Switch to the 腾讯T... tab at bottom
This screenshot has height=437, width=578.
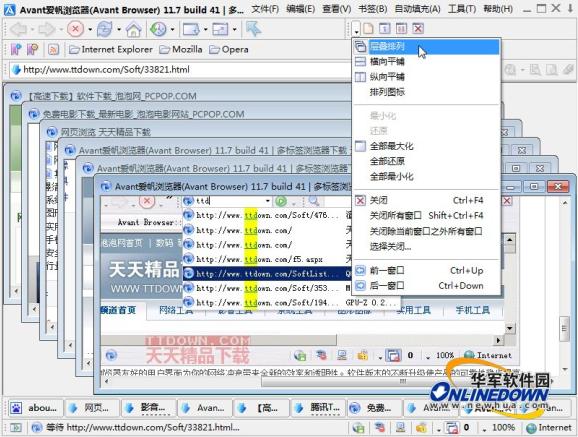pos(318,408)
